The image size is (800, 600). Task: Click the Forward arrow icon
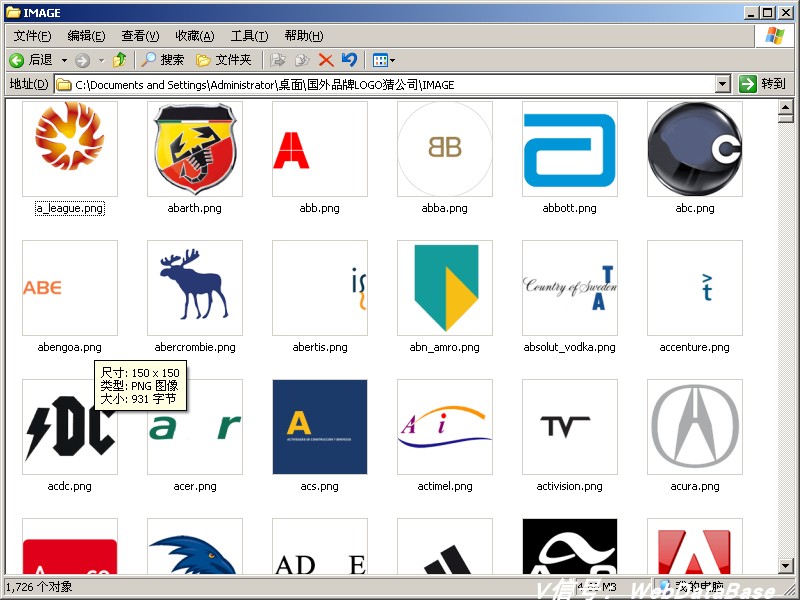point(82,61)
